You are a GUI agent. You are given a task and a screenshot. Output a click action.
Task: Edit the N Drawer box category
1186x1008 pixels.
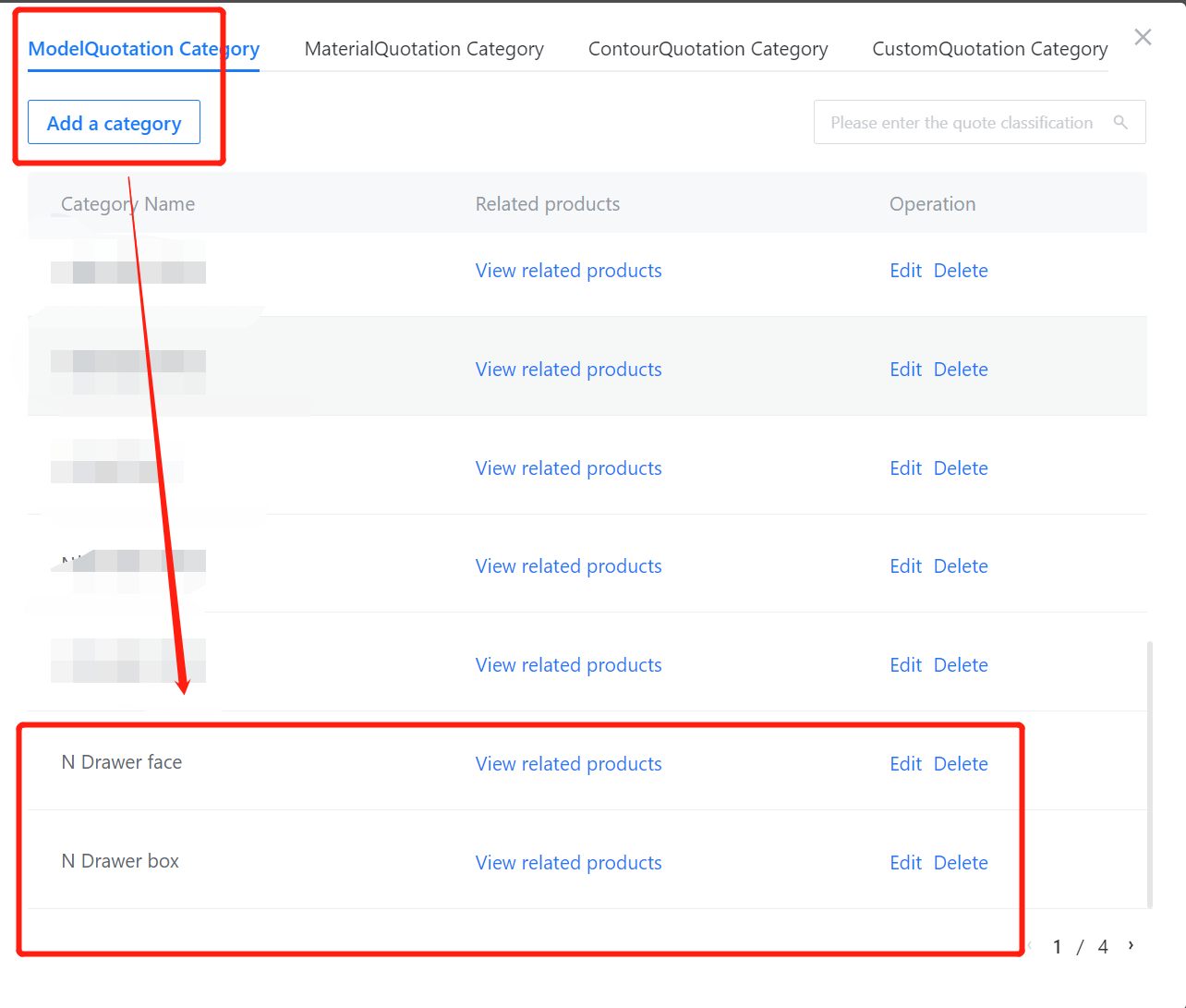click(905, 863)
